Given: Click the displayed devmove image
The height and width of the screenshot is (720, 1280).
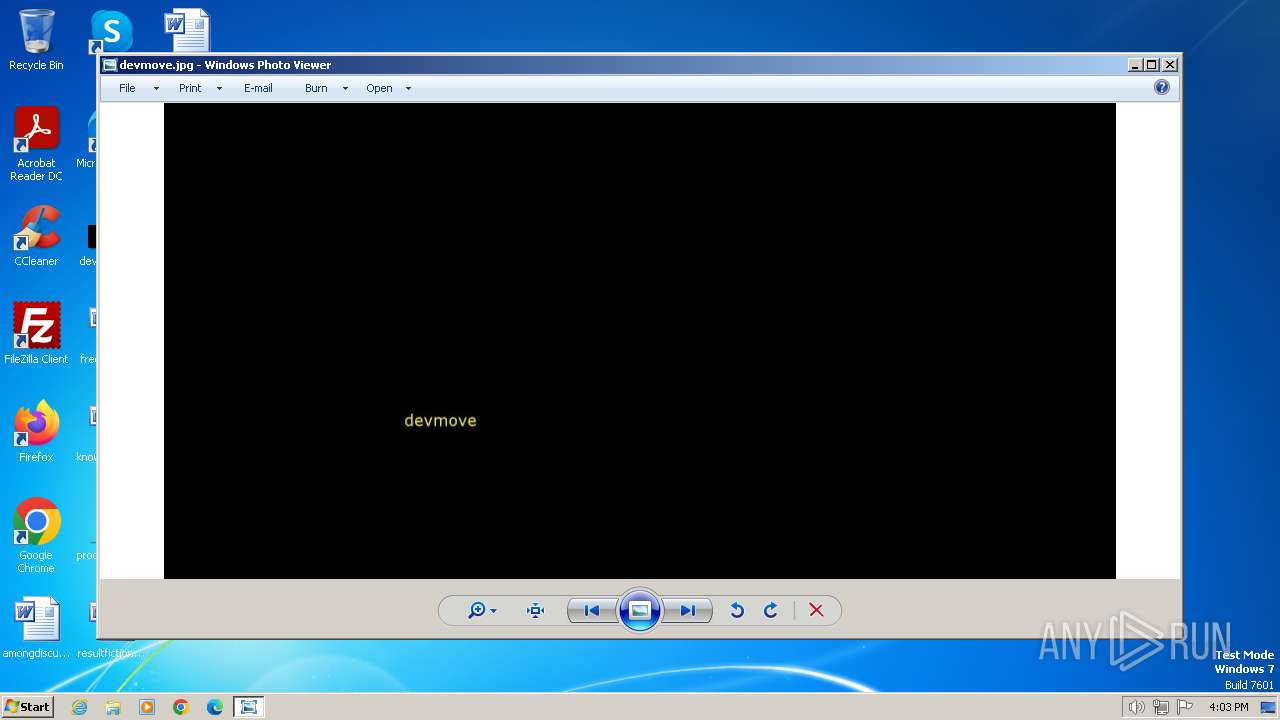Looking at the screenshot, I should [640, 340].
